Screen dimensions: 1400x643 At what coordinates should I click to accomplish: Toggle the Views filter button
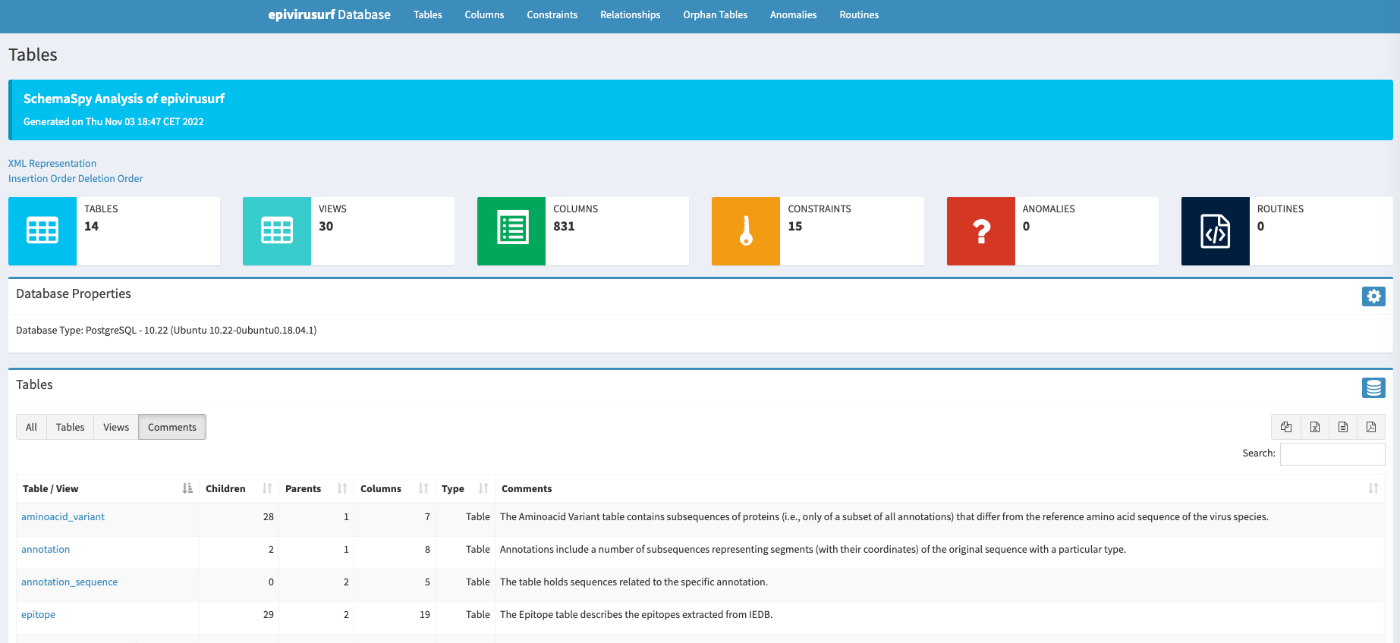coord(116,427)
